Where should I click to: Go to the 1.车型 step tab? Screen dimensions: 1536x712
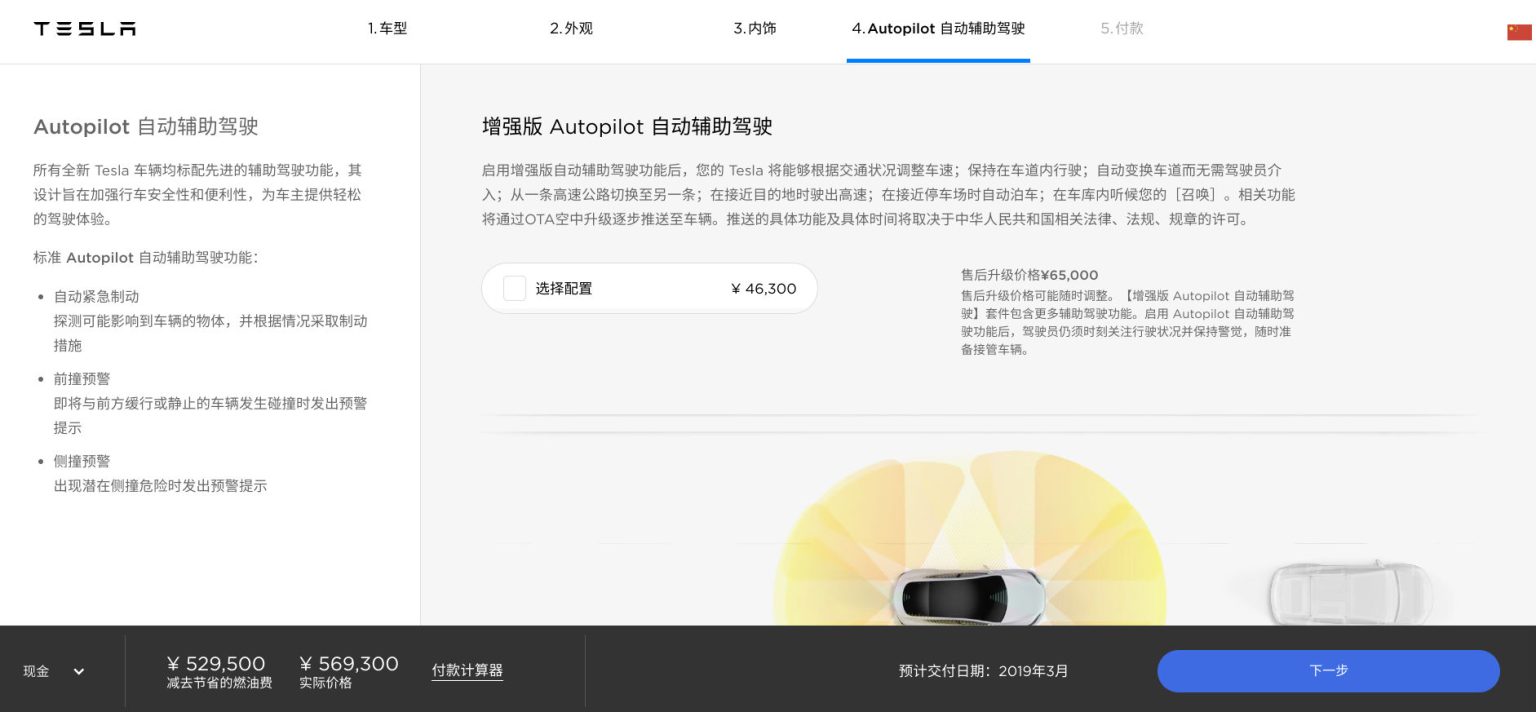point(387,29)
